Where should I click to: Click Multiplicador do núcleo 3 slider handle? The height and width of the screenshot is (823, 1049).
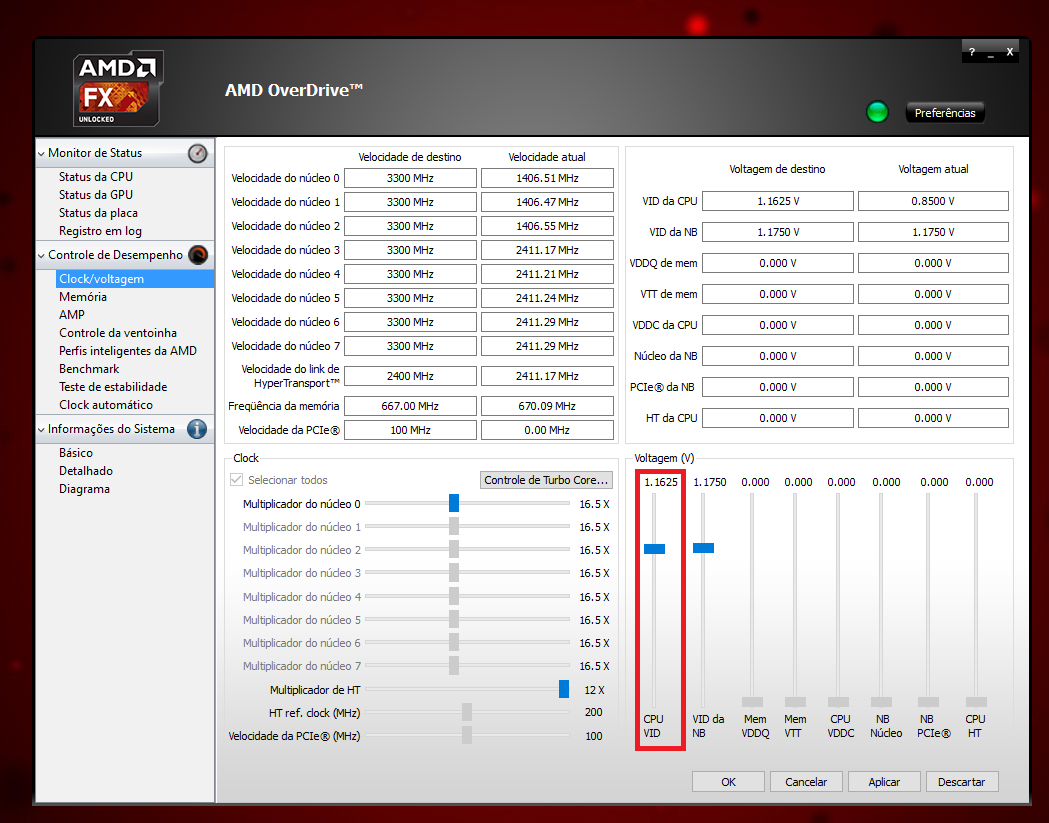pyautogui.click(x=454, y=573)
